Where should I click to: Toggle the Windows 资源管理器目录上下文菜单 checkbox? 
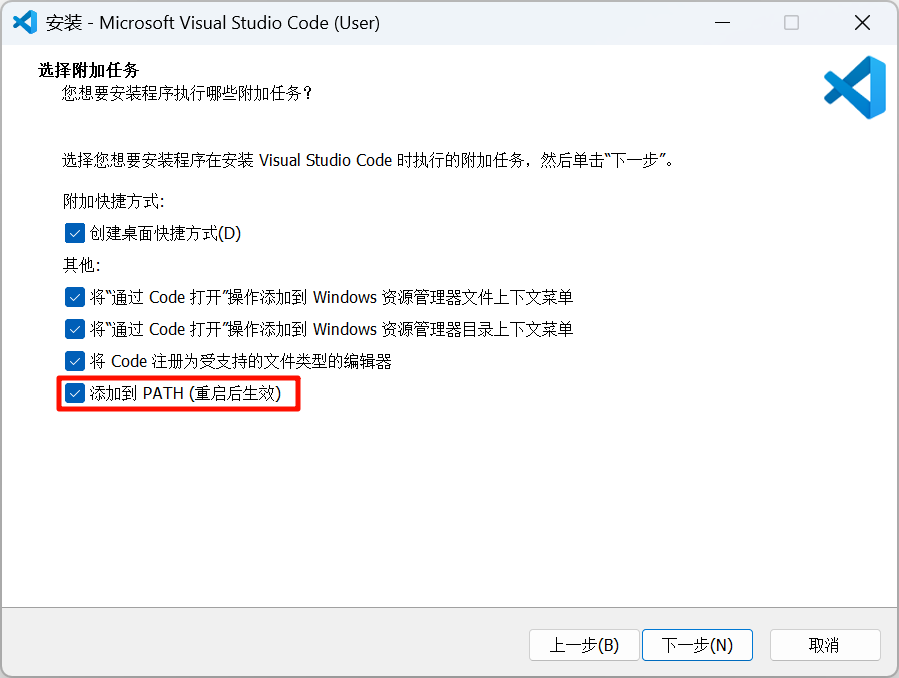(x=75, y=330)
